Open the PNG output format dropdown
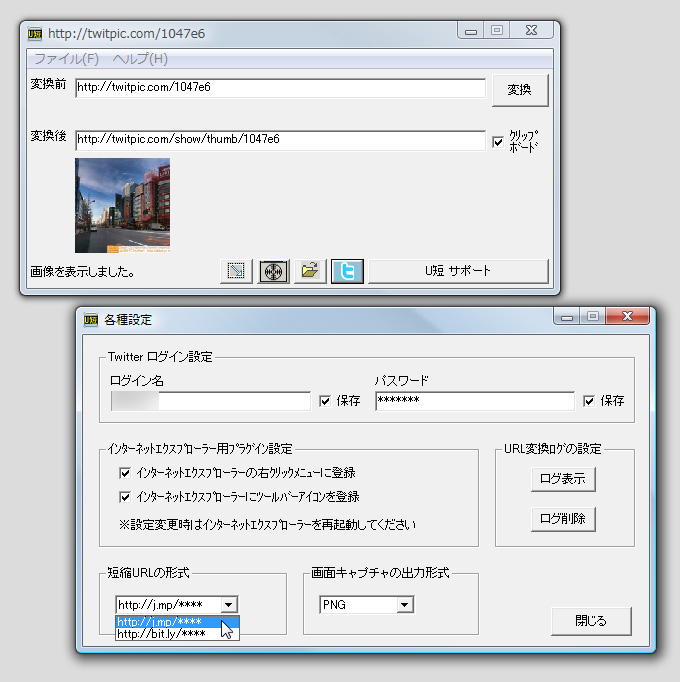 tap(367, 605)
